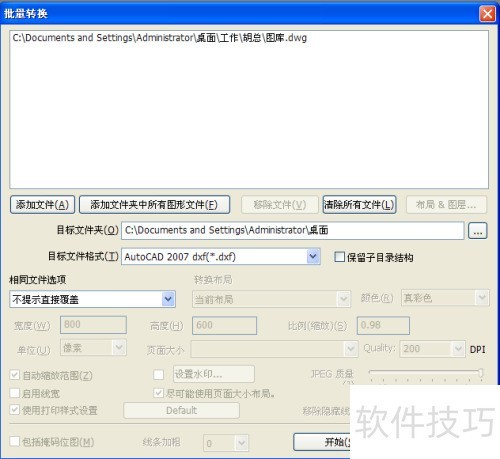
Task: Open the 目标文件格式 dropdown
Action: [x=221, y=257]
